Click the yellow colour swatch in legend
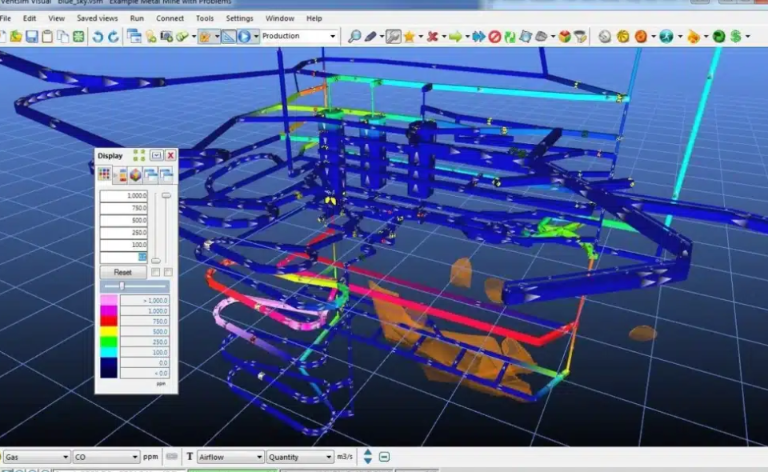Screen dimensions: 768x472 pos(109,331)
